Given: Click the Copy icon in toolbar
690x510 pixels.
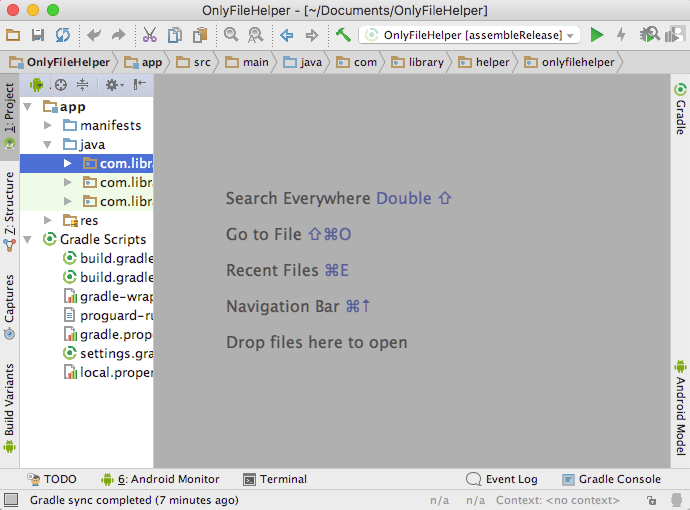Looking at the screenshot, I should 175,35.
